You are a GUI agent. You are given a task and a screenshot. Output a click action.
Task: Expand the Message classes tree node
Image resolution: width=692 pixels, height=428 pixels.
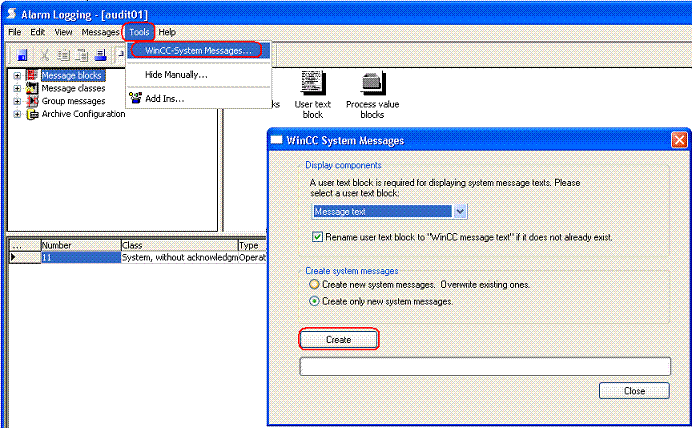point(17,88)
